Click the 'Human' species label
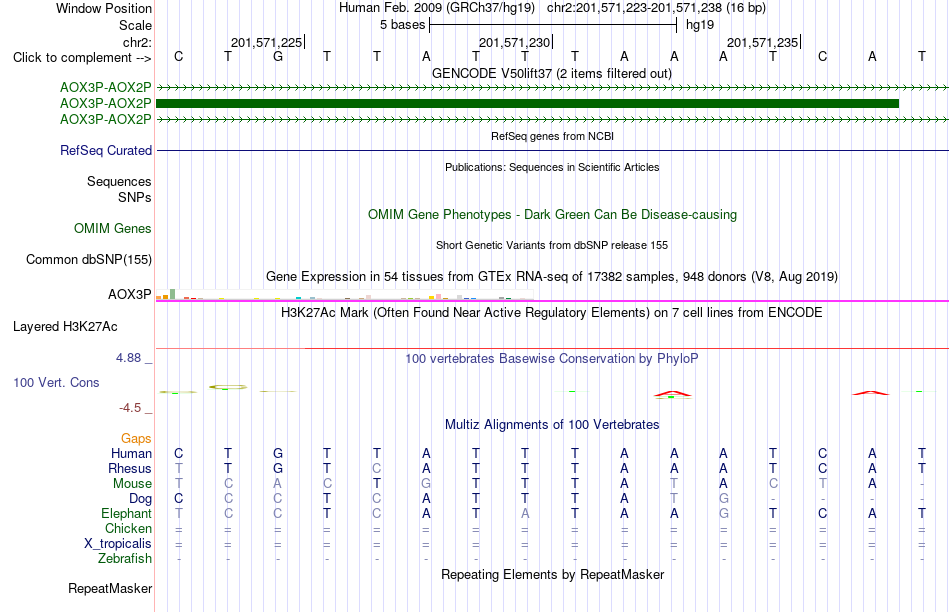950x612 pixels. click(131, 453)
